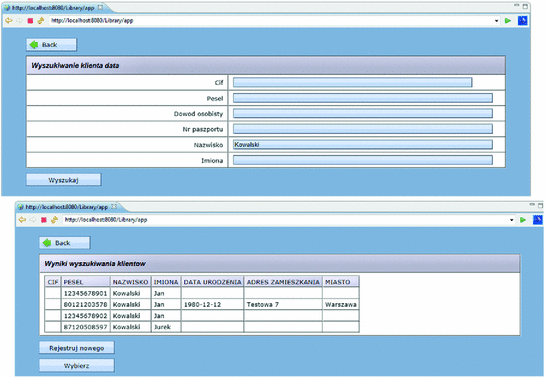Click green go arrow in bottom browser
Viewport: 545px width, 377px height.
click(523, 220)
